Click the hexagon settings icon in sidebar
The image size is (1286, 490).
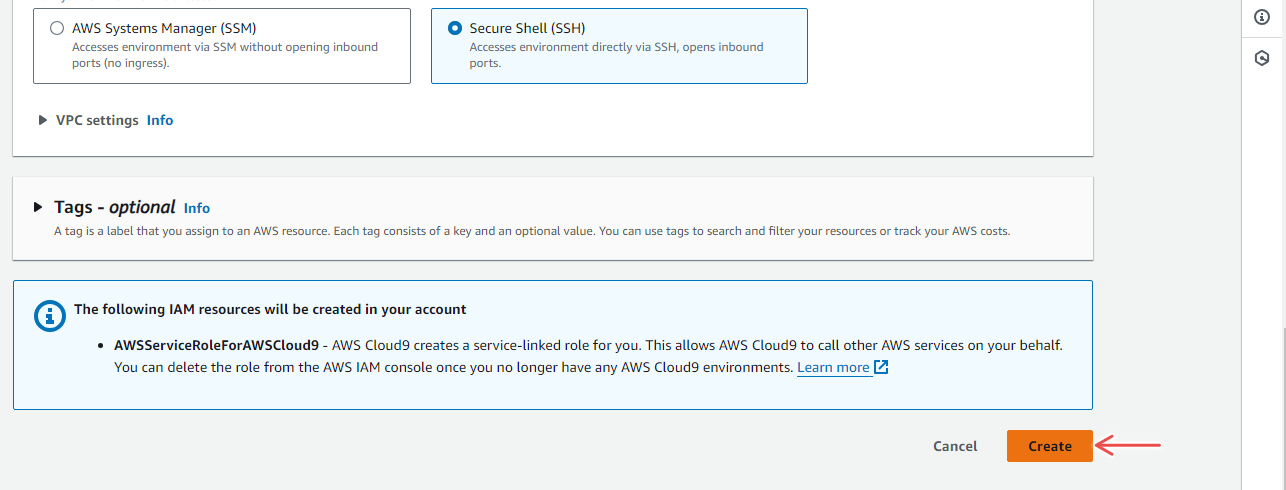click(1261, 59)
